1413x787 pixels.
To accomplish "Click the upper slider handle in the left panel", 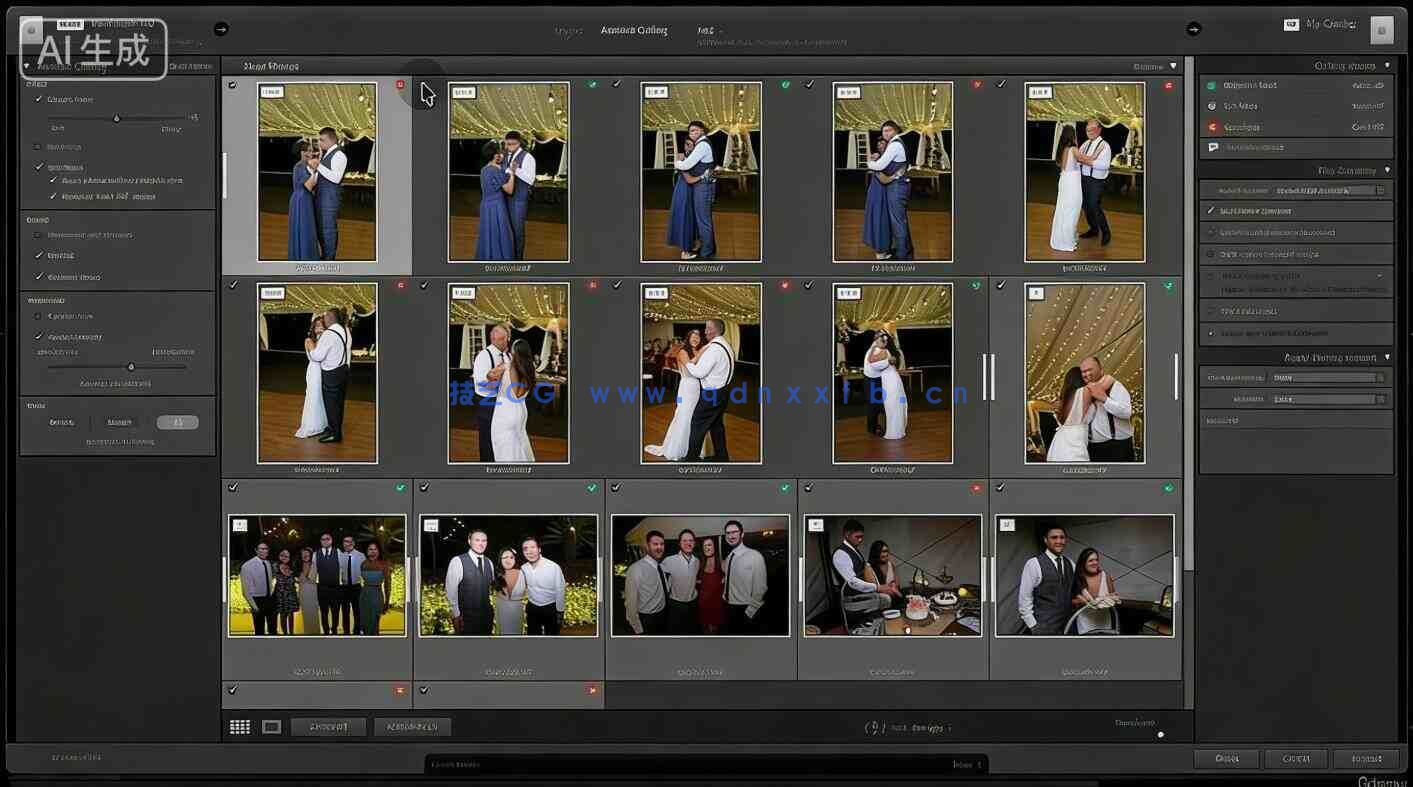I will [117, 118].
